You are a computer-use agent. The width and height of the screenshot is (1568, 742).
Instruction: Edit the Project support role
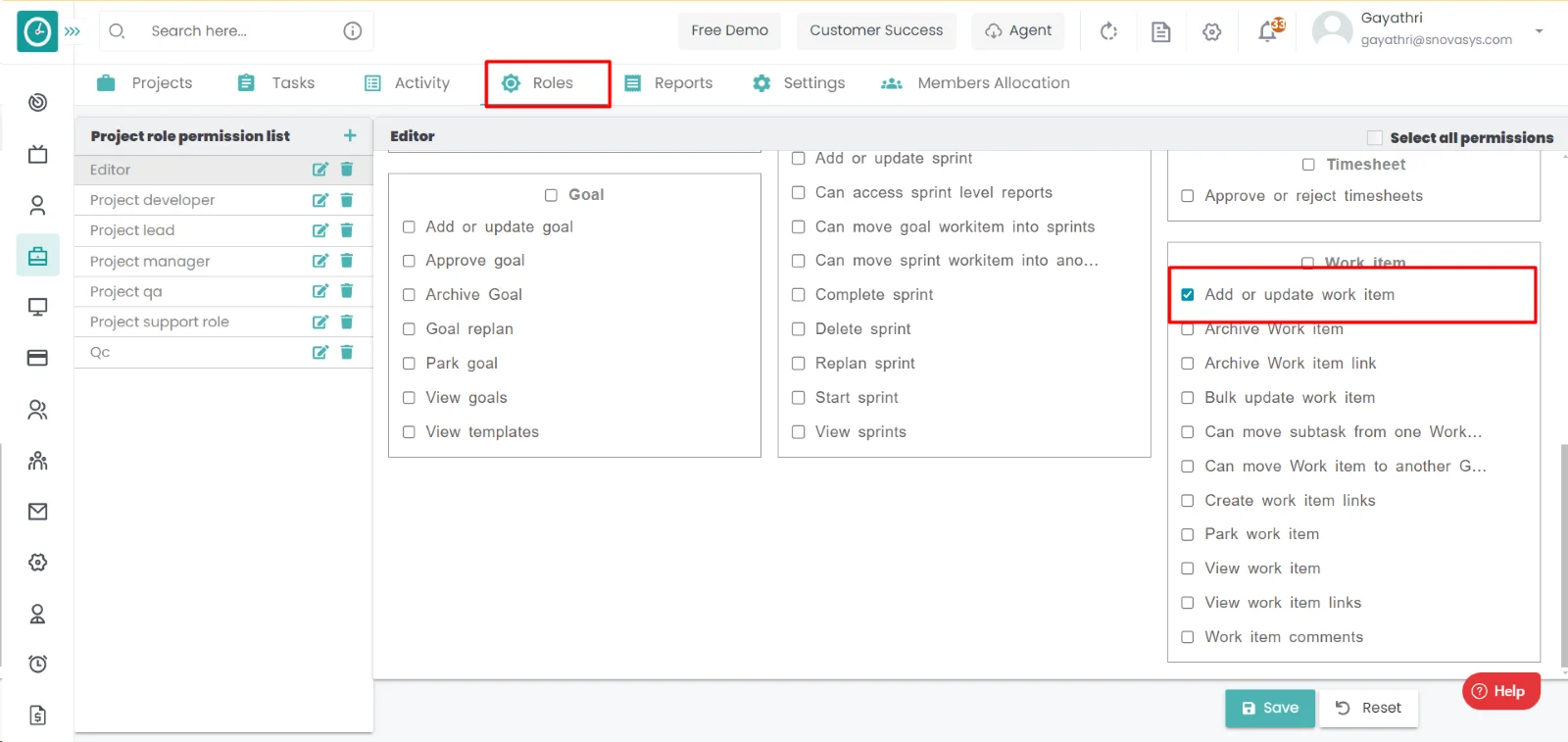point(319,322)
